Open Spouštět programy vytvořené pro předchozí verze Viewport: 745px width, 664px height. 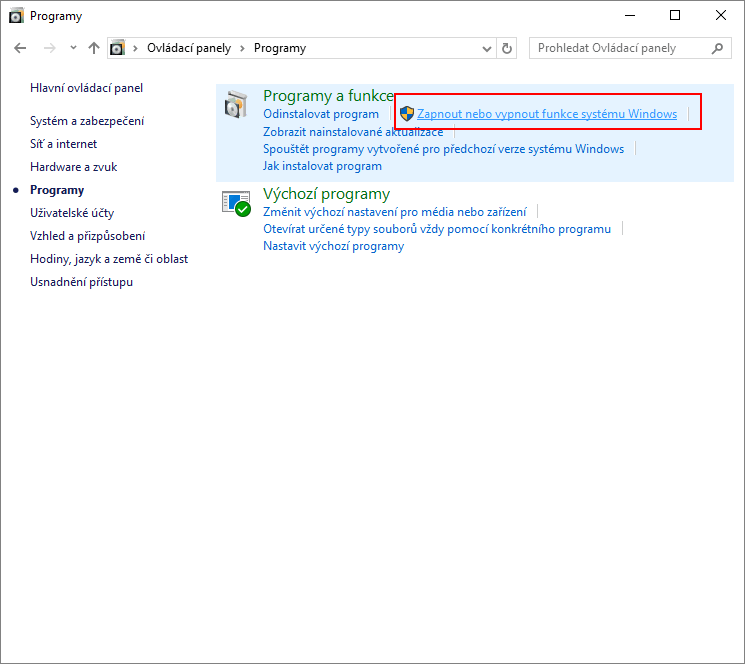pos(444,149)
